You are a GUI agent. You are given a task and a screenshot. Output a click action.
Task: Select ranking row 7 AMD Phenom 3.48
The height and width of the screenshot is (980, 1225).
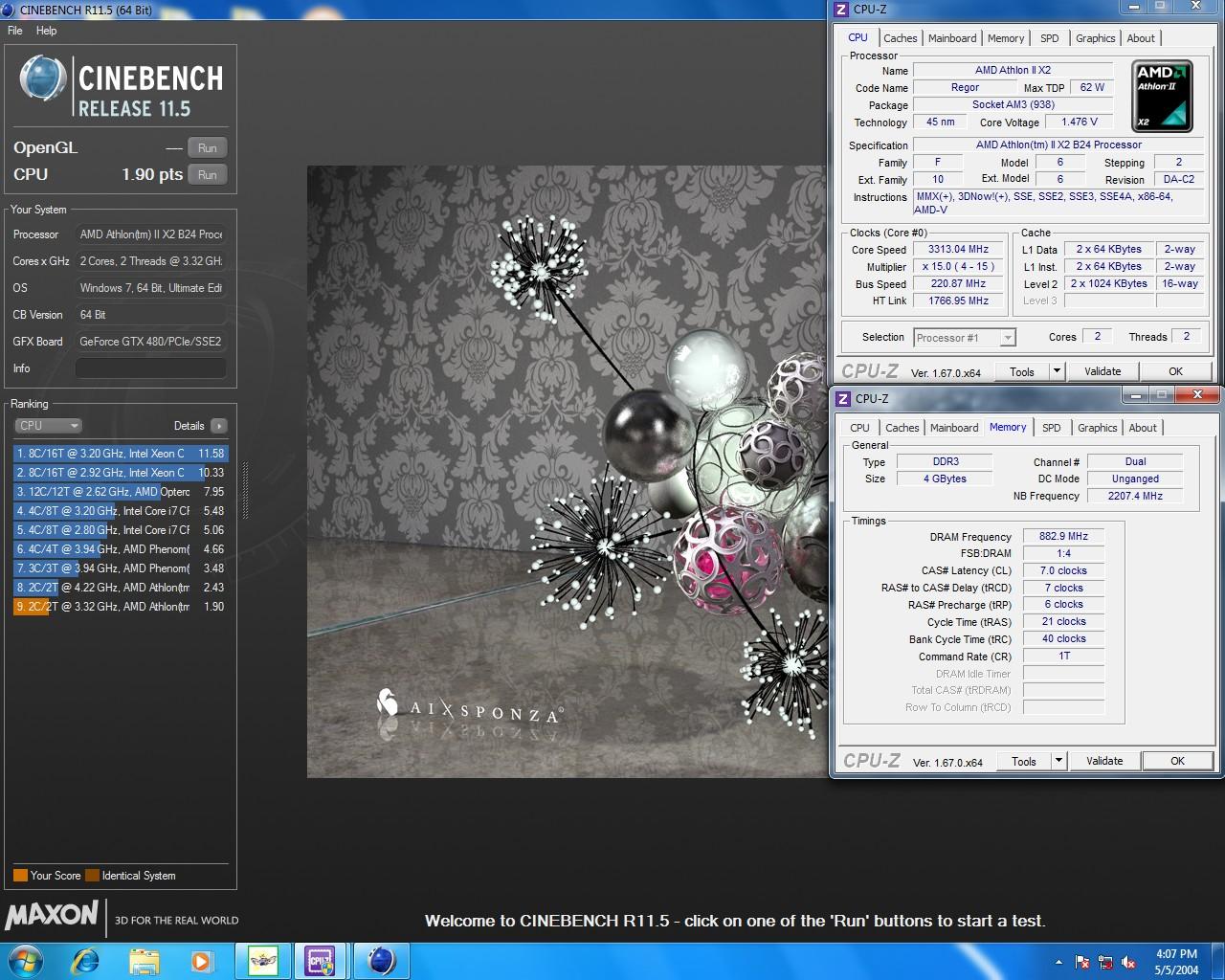(x=121, y=568)
